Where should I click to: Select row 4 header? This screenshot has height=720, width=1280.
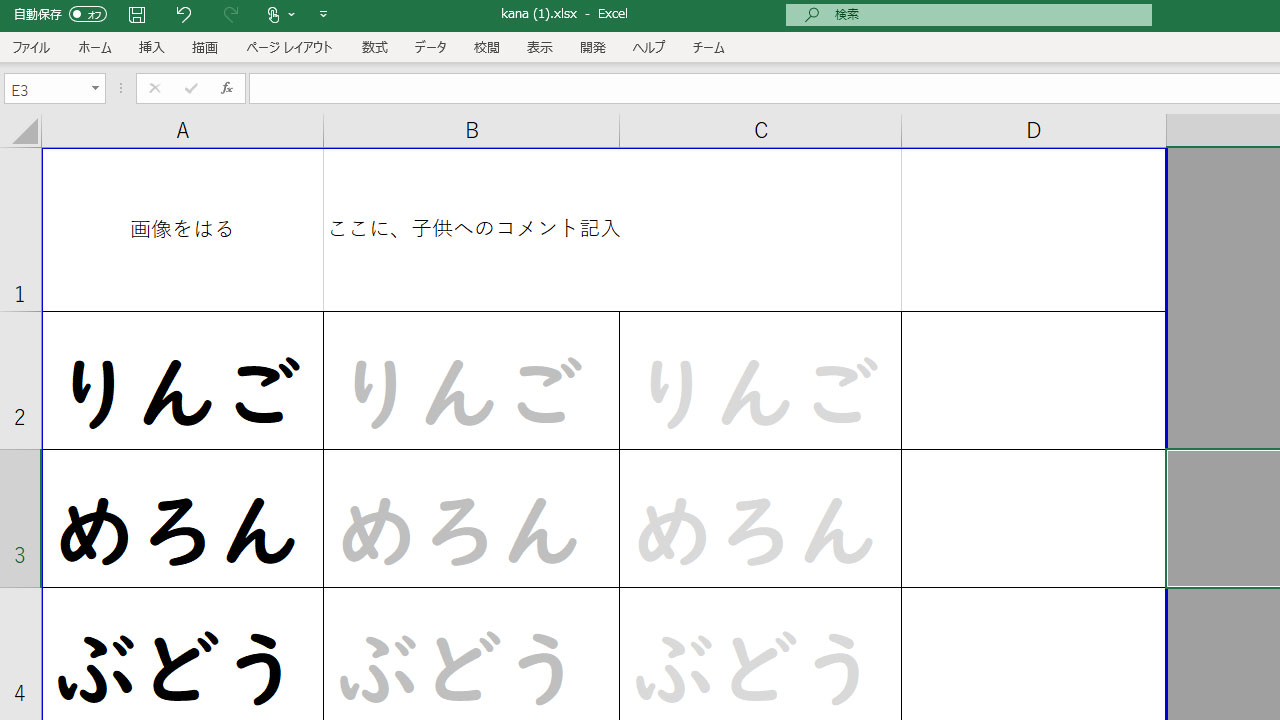click(x=20, y=654)
